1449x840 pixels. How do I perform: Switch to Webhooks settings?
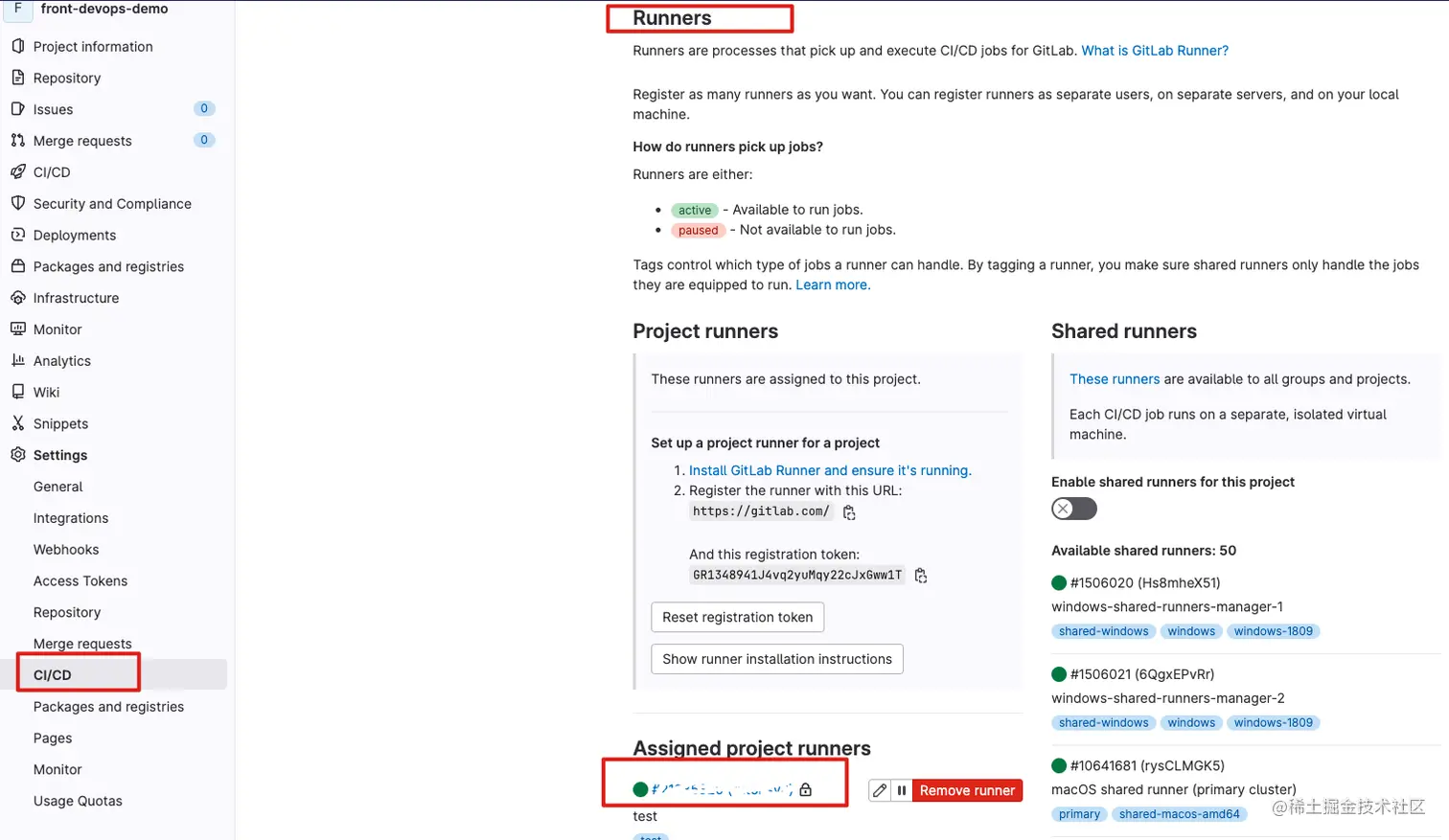click(65, 549)
